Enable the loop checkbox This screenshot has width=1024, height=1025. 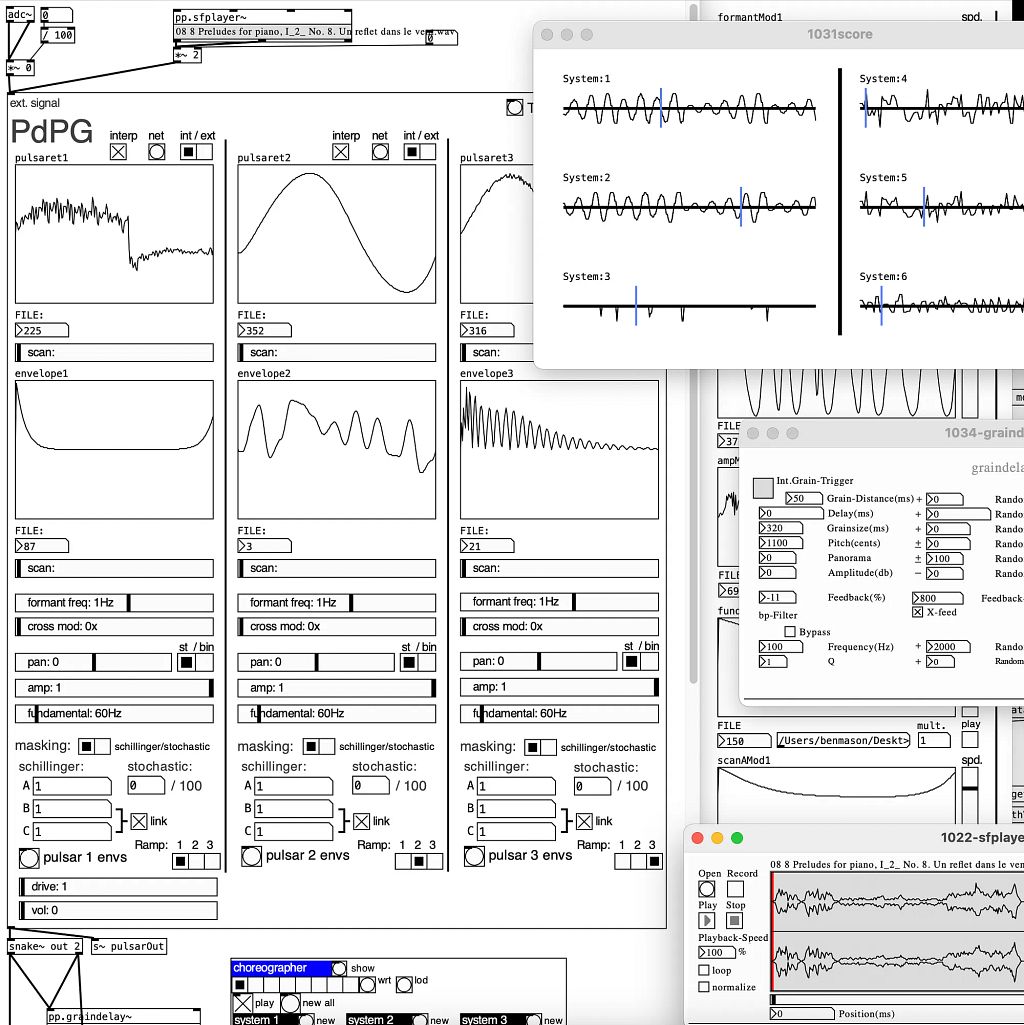pos(704,970)
